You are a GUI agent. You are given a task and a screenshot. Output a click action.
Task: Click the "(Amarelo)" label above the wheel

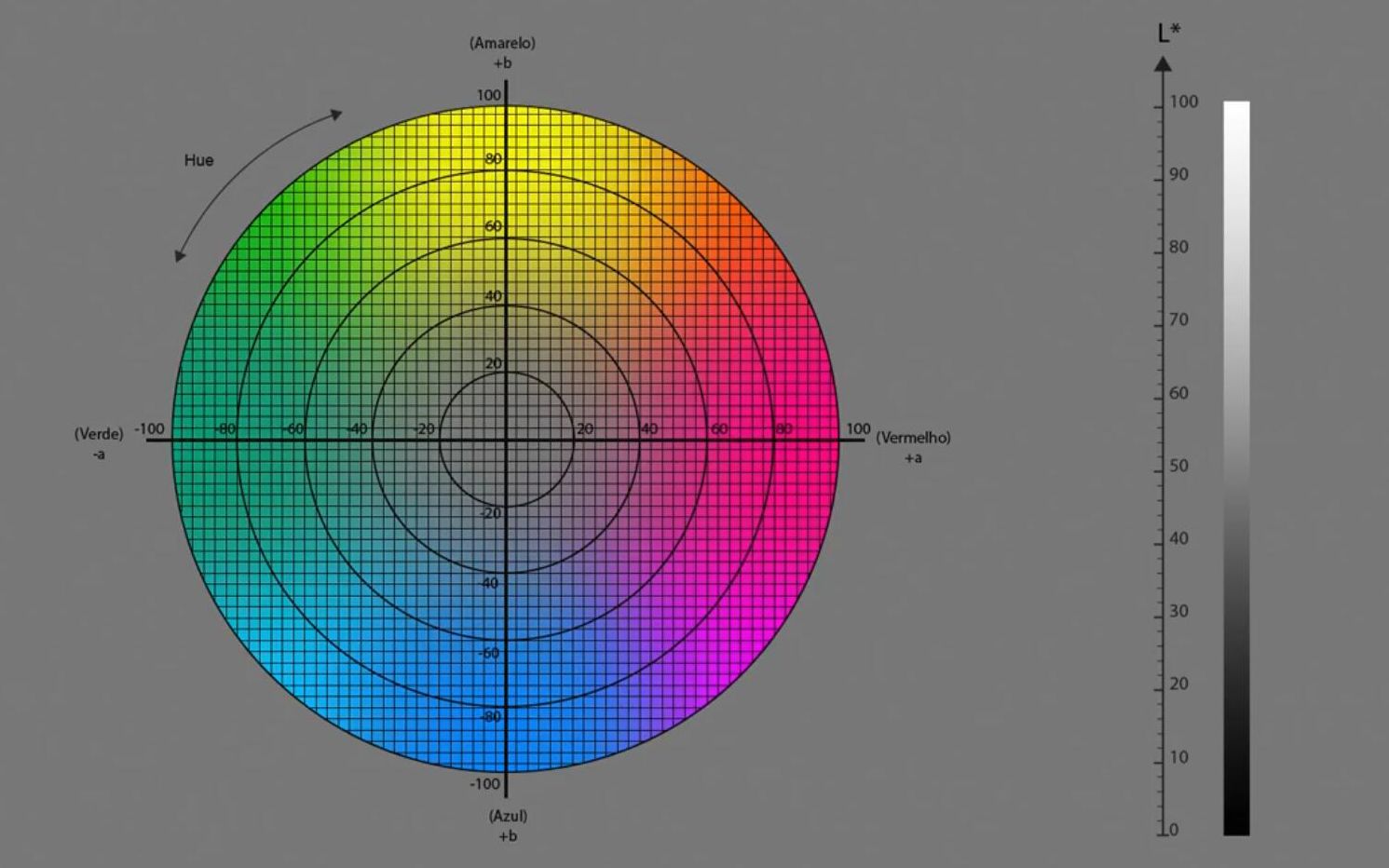(502, 43)
